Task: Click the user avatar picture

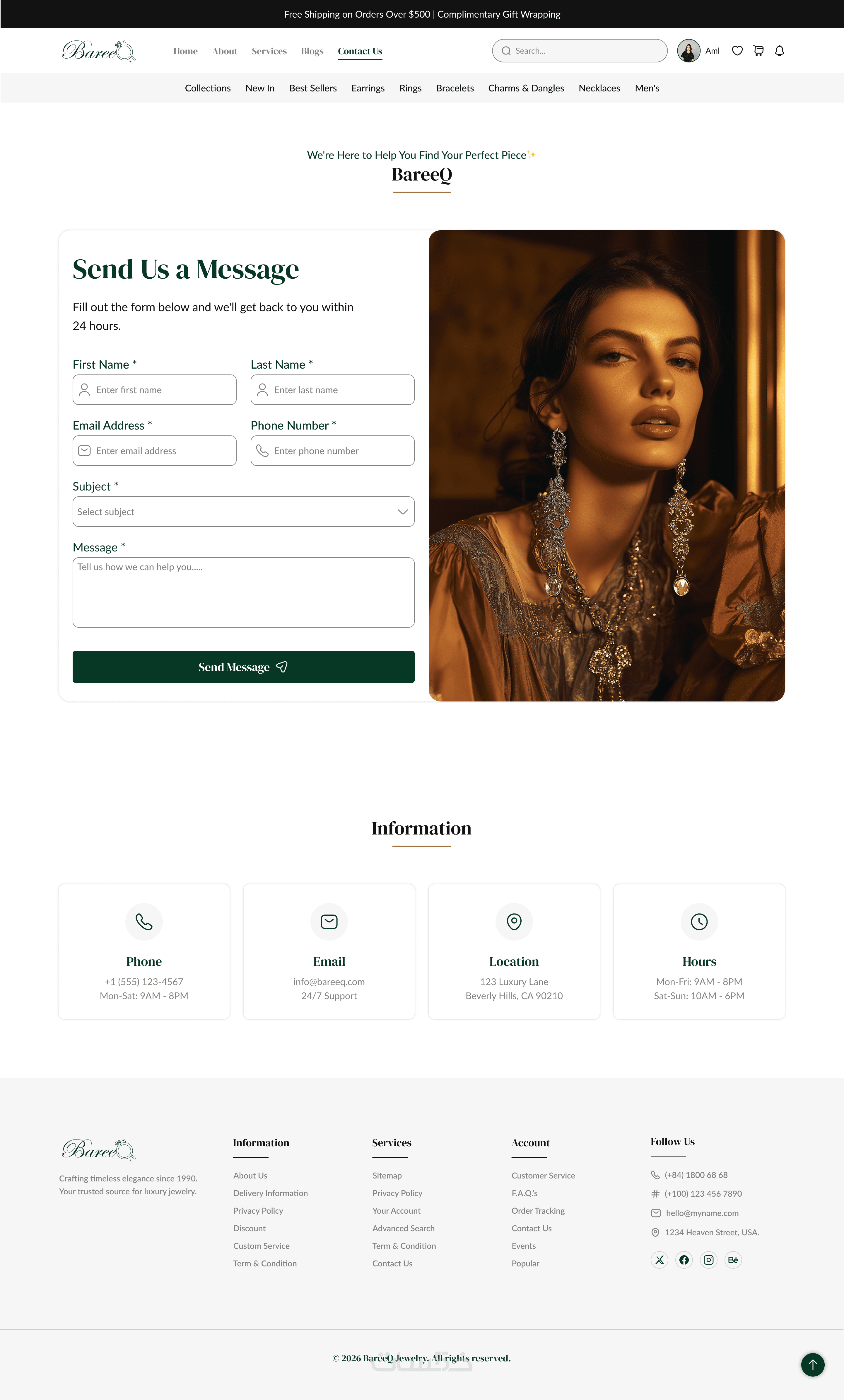Action: pyautogui.click(x=688, y=51)
